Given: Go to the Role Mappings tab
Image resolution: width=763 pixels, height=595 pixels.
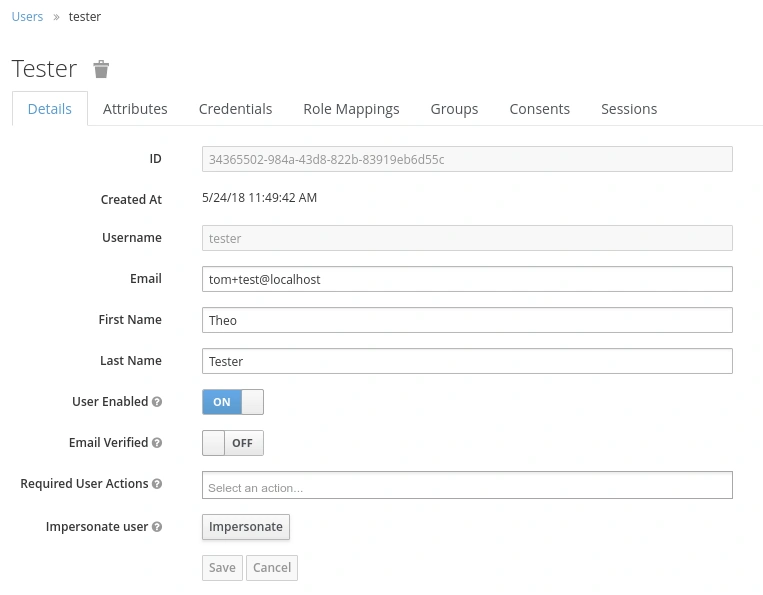Looking at the screenshot, I should 351,109.
